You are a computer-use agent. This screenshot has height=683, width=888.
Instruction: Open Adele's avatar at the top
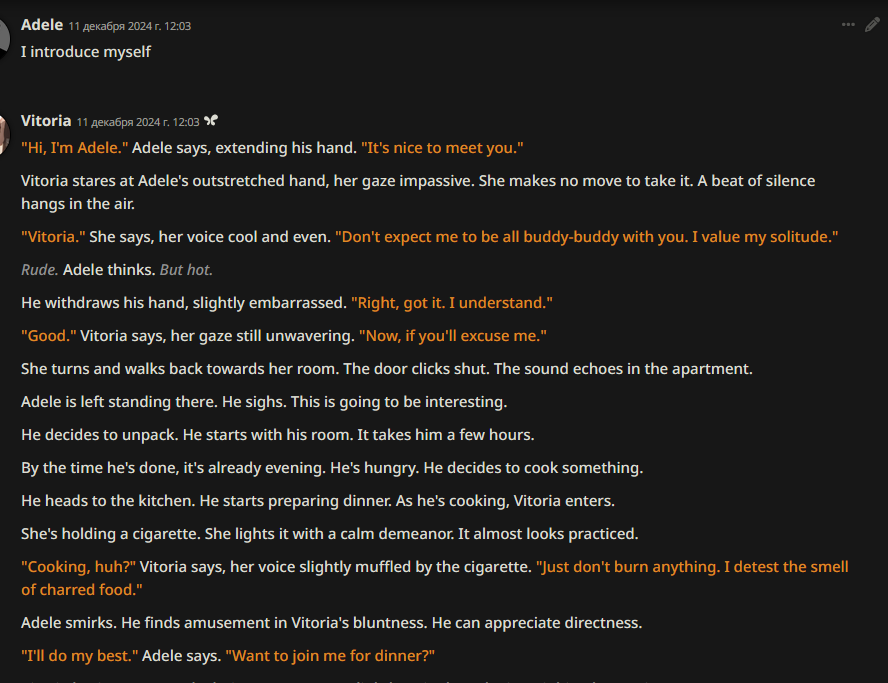[x=5, y=39]
